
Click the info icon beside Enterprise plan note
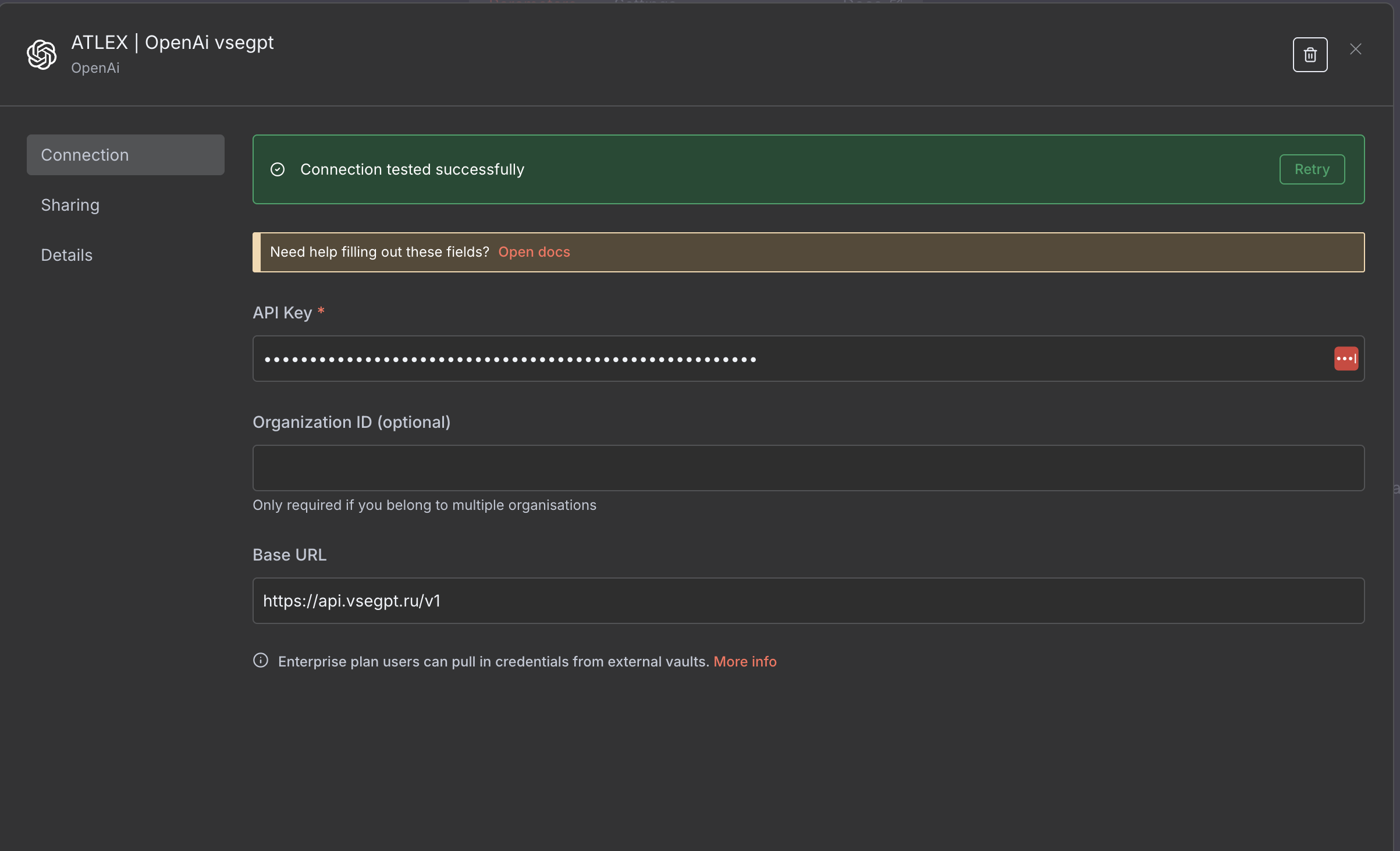tap(261, 660)
